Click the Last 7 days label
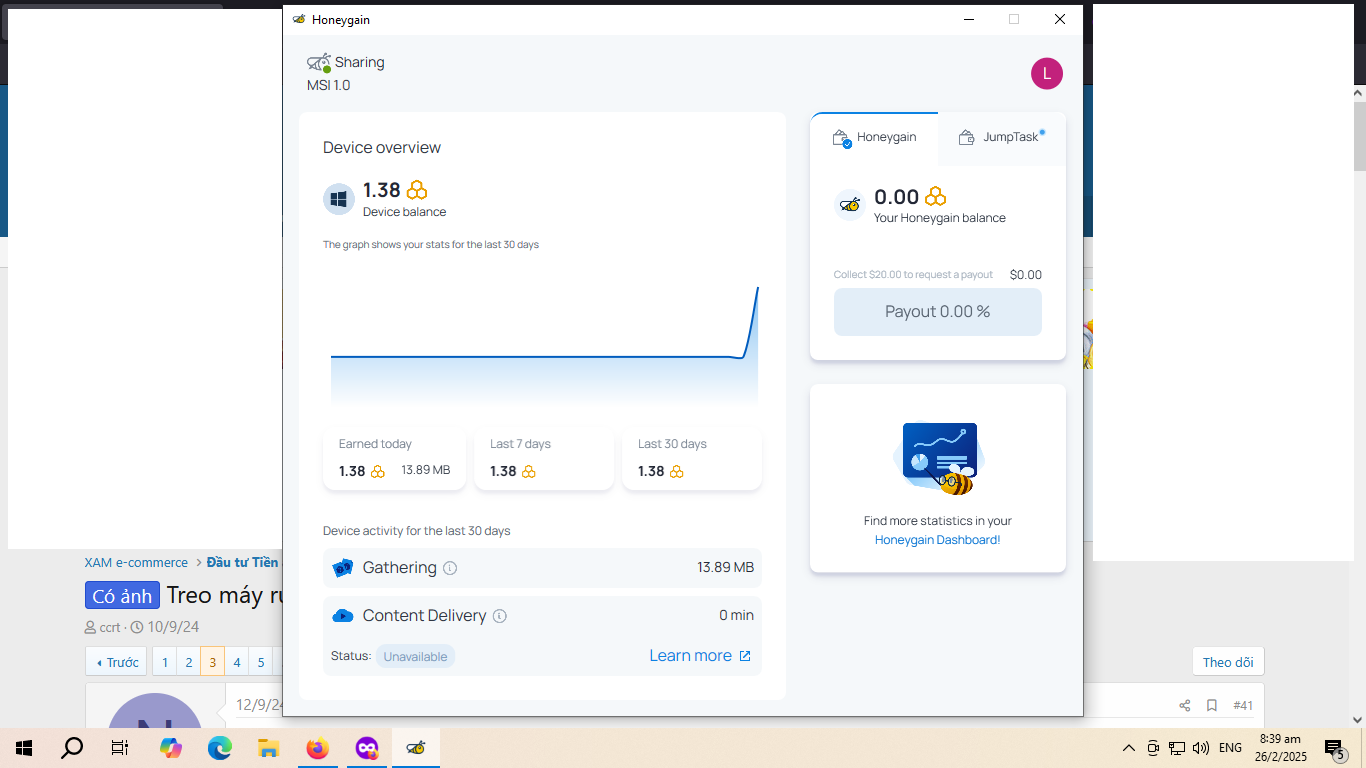This screenshot has width=1366, height=768. [x=520, y=444]
